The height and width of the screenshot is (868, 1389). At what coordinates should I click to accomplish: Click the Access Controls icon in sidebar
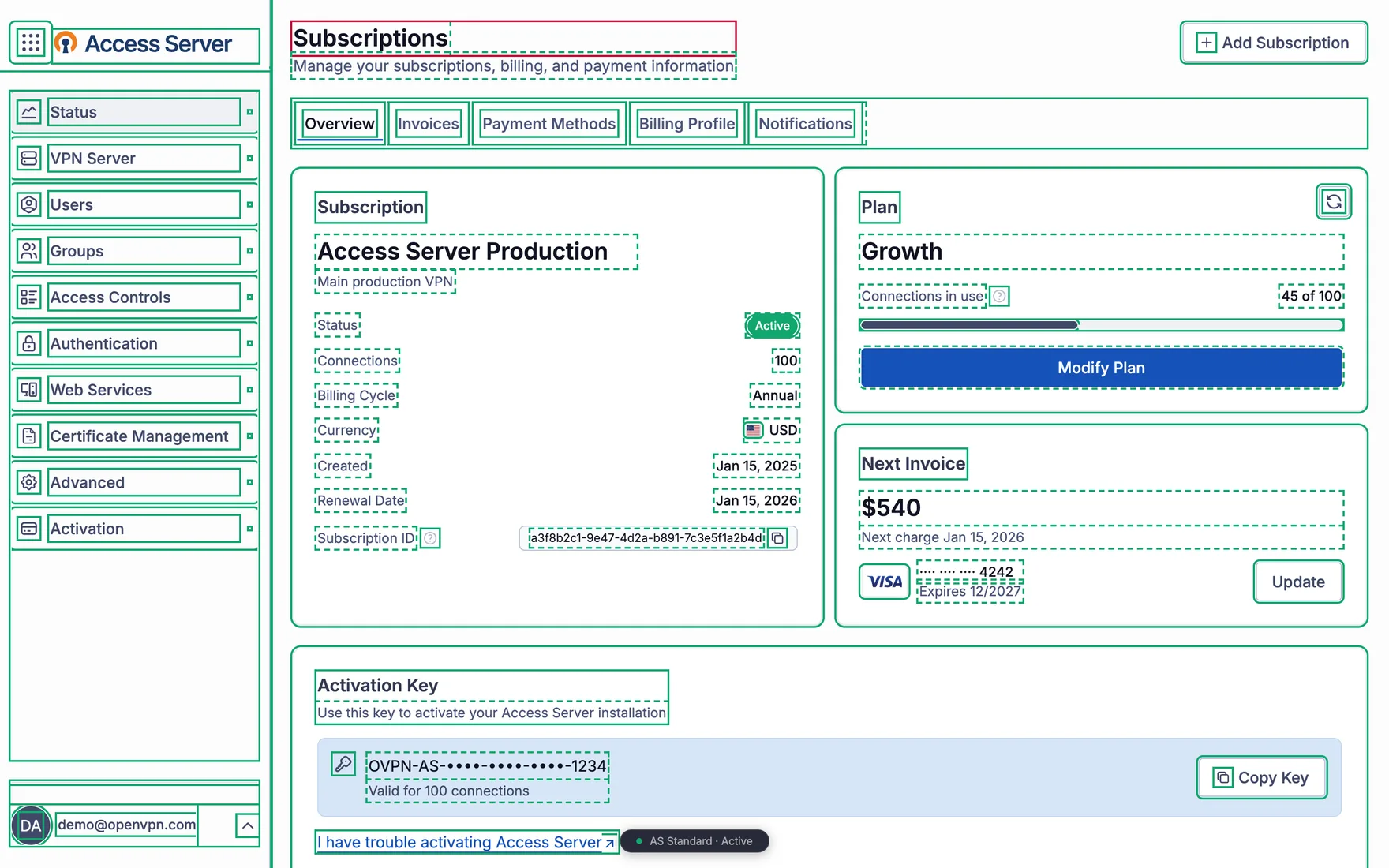29,297
